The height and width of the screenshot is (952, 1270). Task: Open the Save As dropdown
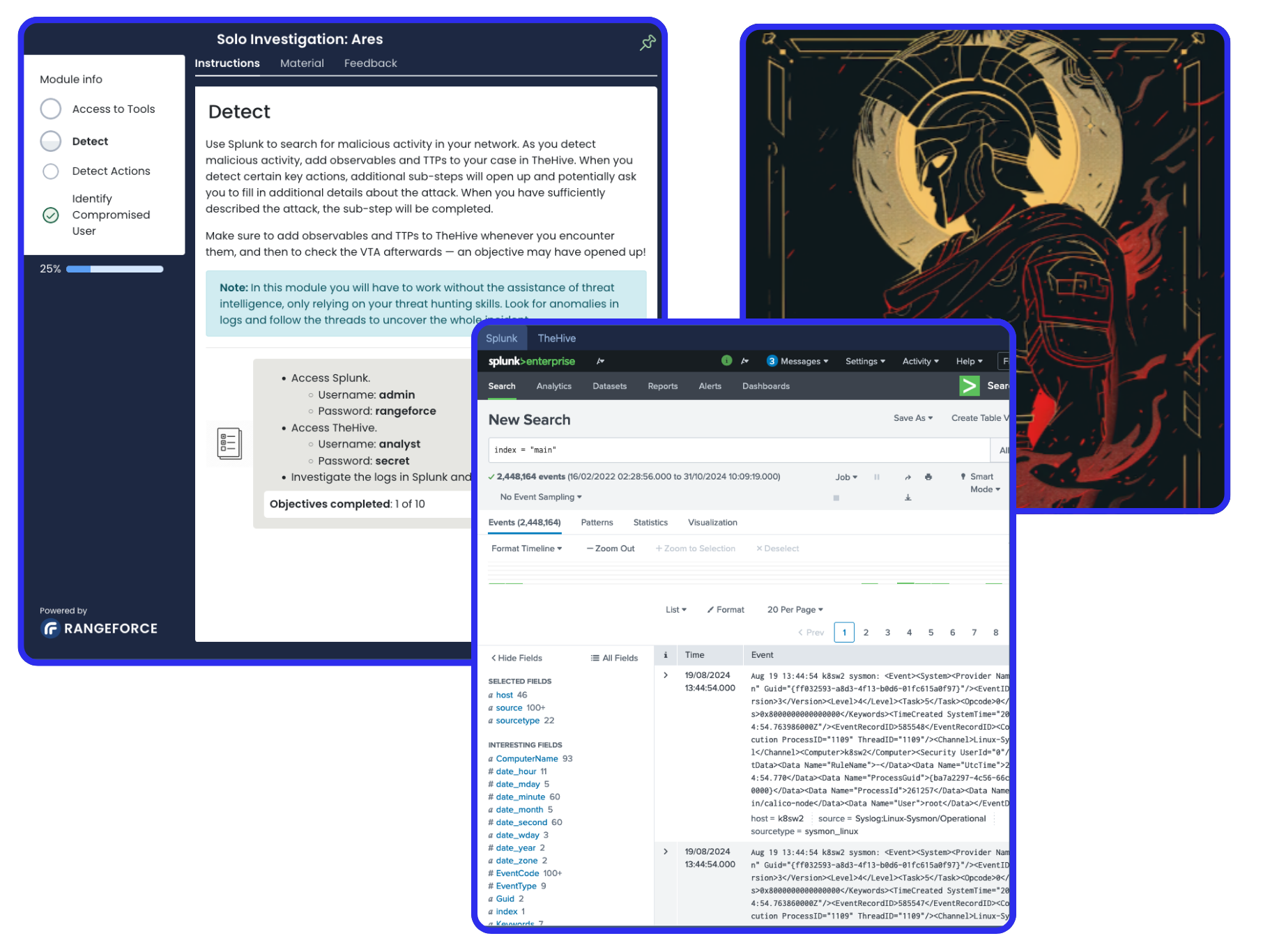(912, 417)
